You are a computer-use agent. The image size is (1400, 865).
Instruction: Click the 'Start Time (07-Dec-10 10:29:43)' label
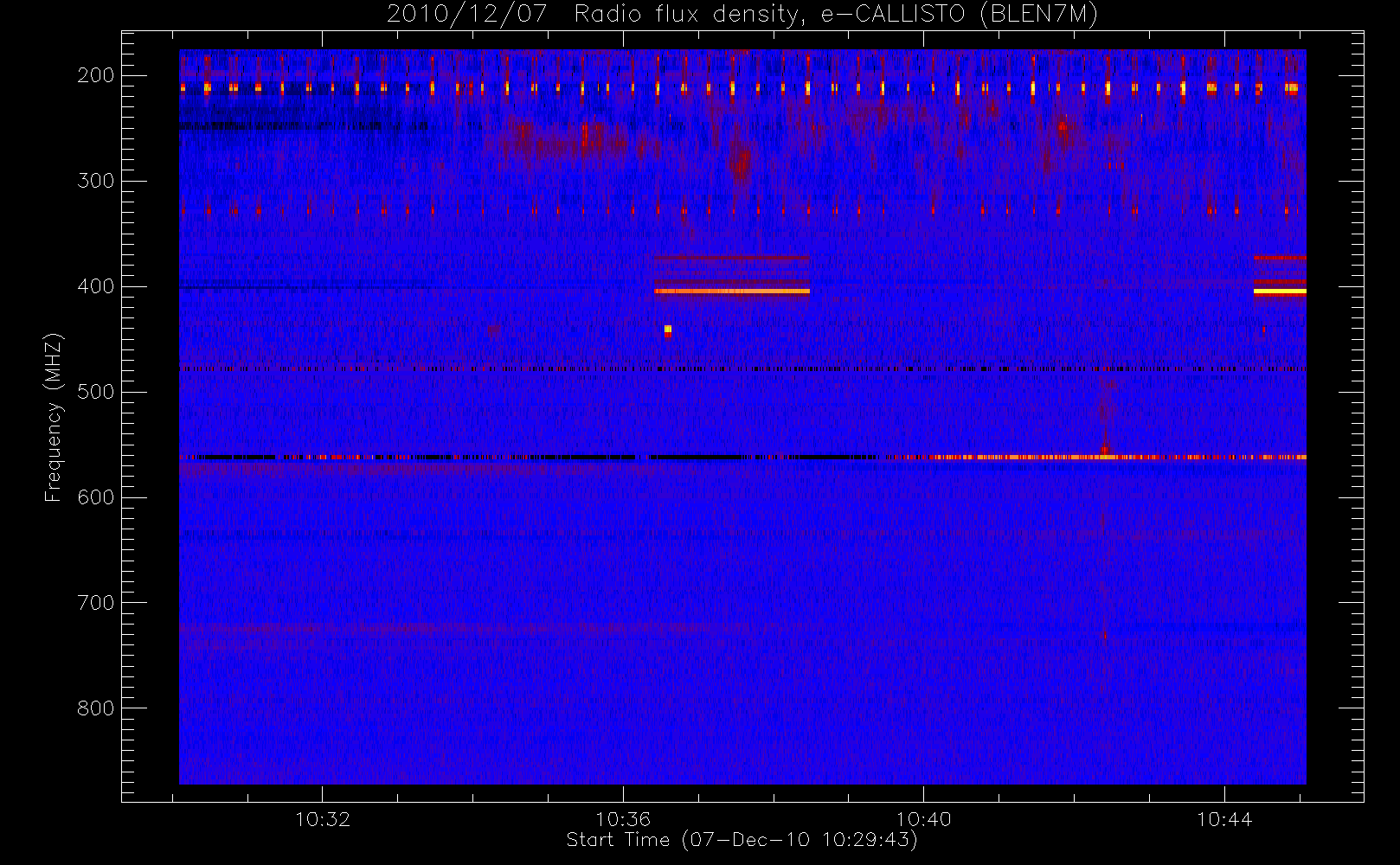742,840
